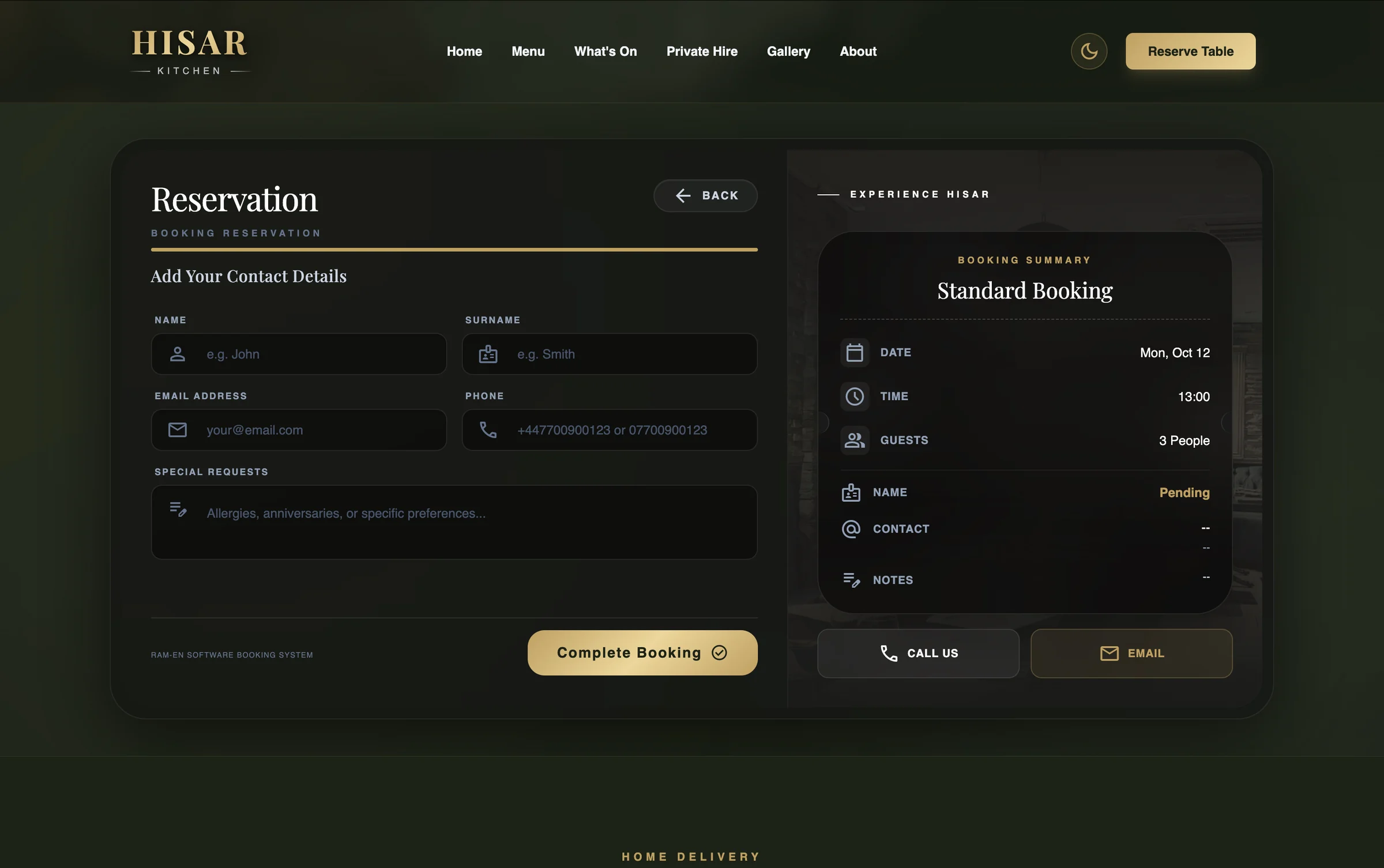Click the '3 People' guests value

[x=1184, y=440]
